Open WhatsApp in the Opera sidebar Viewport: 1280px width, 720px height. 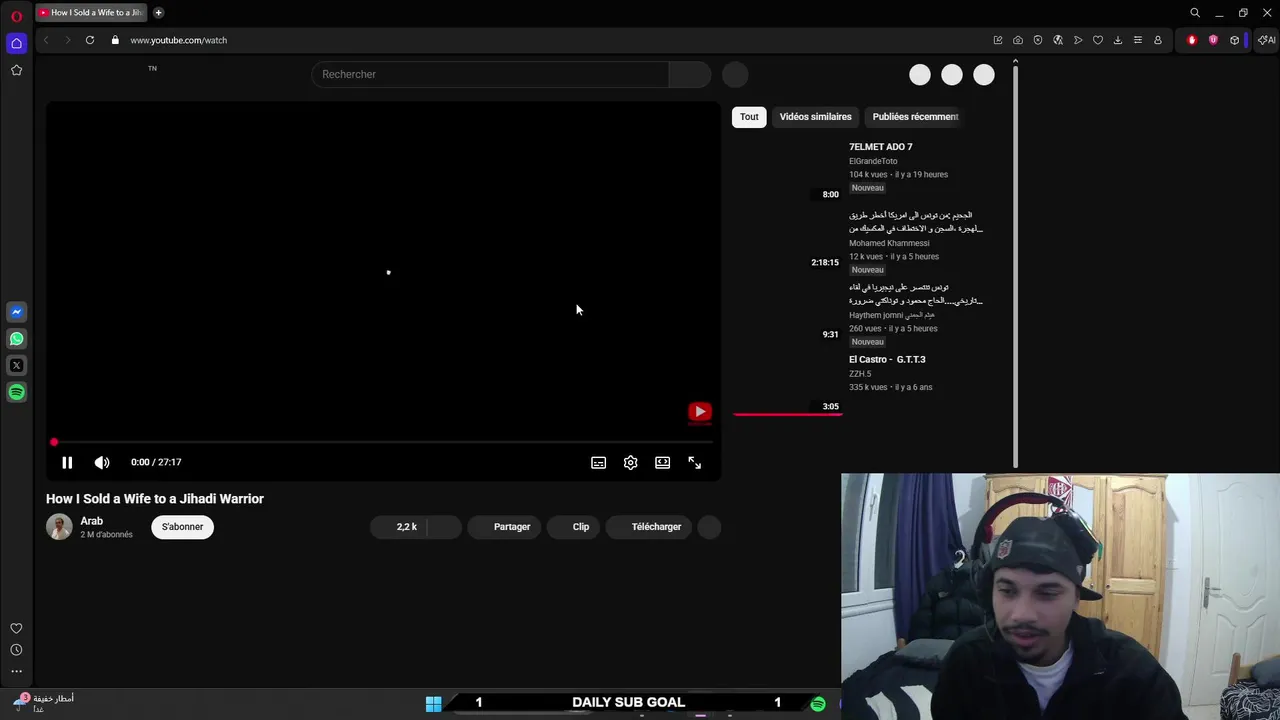click(16, 339)
